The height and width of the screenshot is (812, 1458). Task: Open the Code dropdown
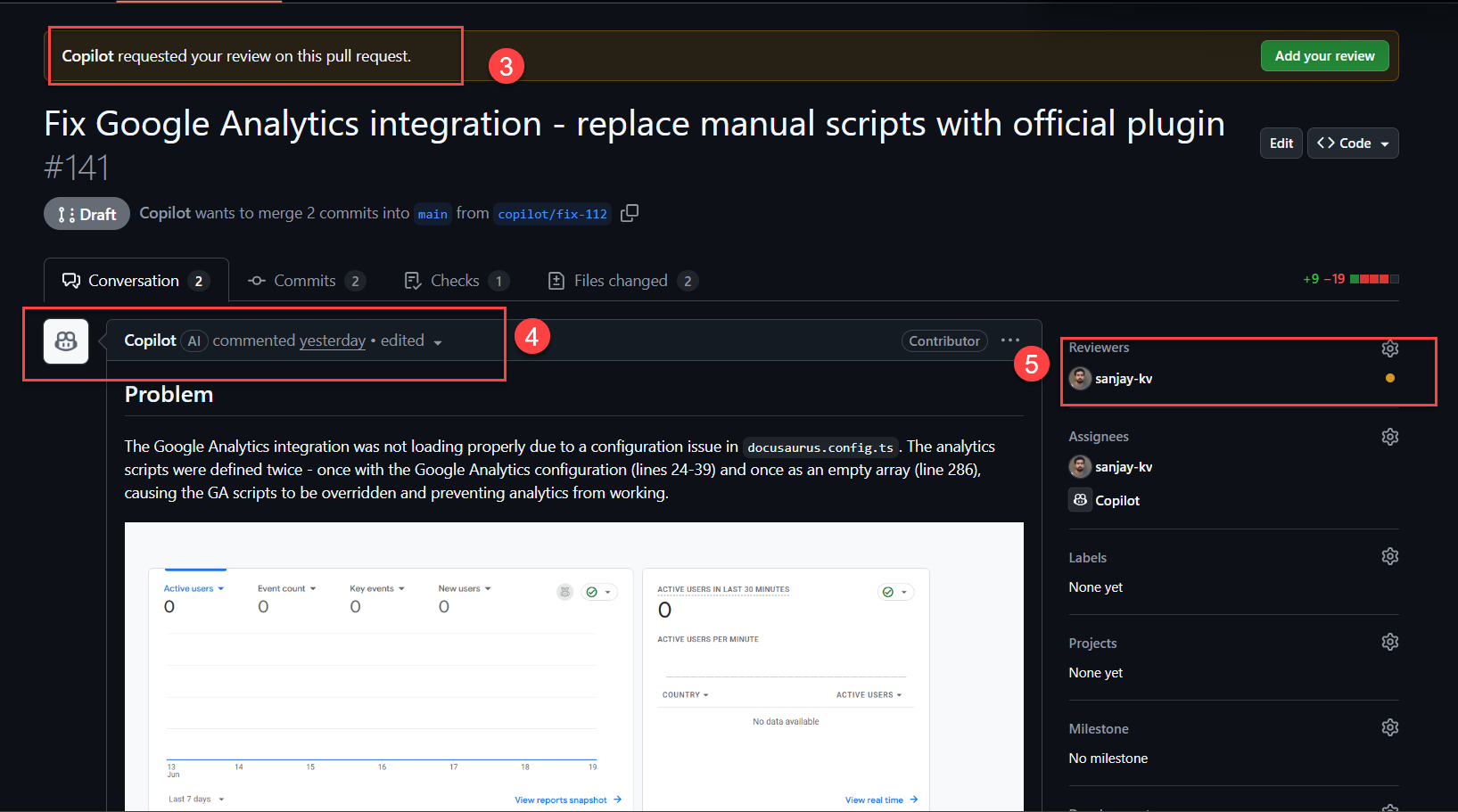[1352, 143]
